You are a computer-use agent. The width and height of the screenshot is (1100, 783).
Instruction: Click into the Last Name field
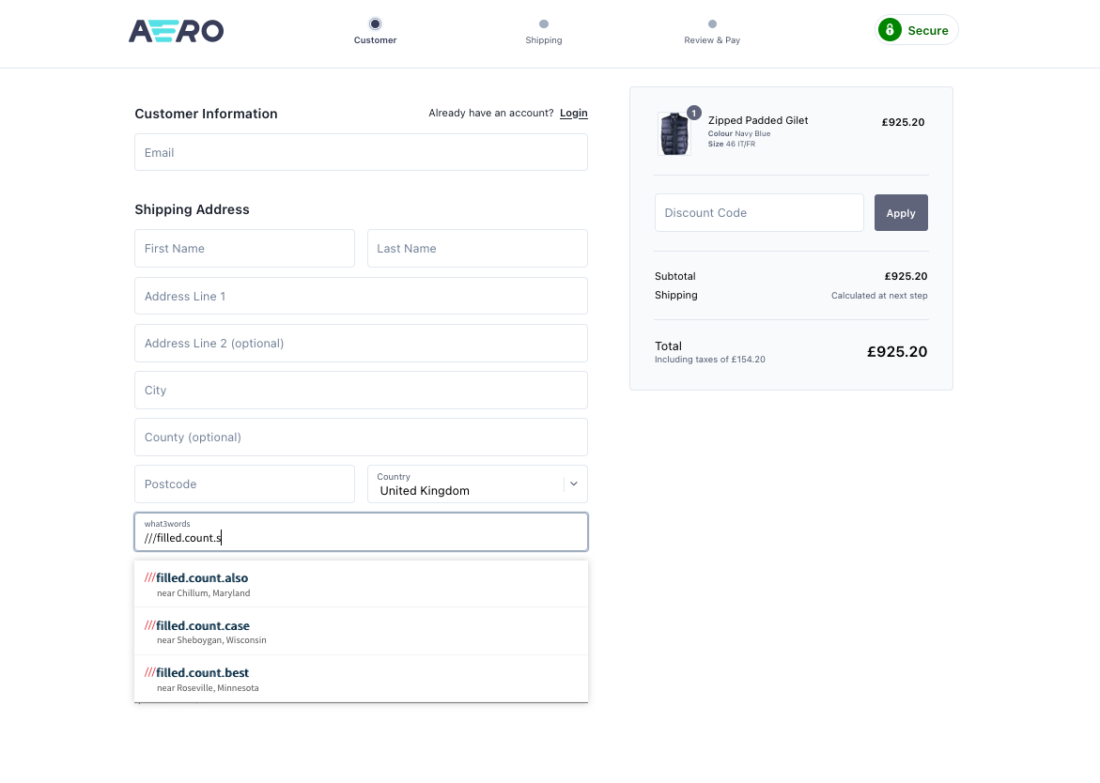(x=477, y=248)
